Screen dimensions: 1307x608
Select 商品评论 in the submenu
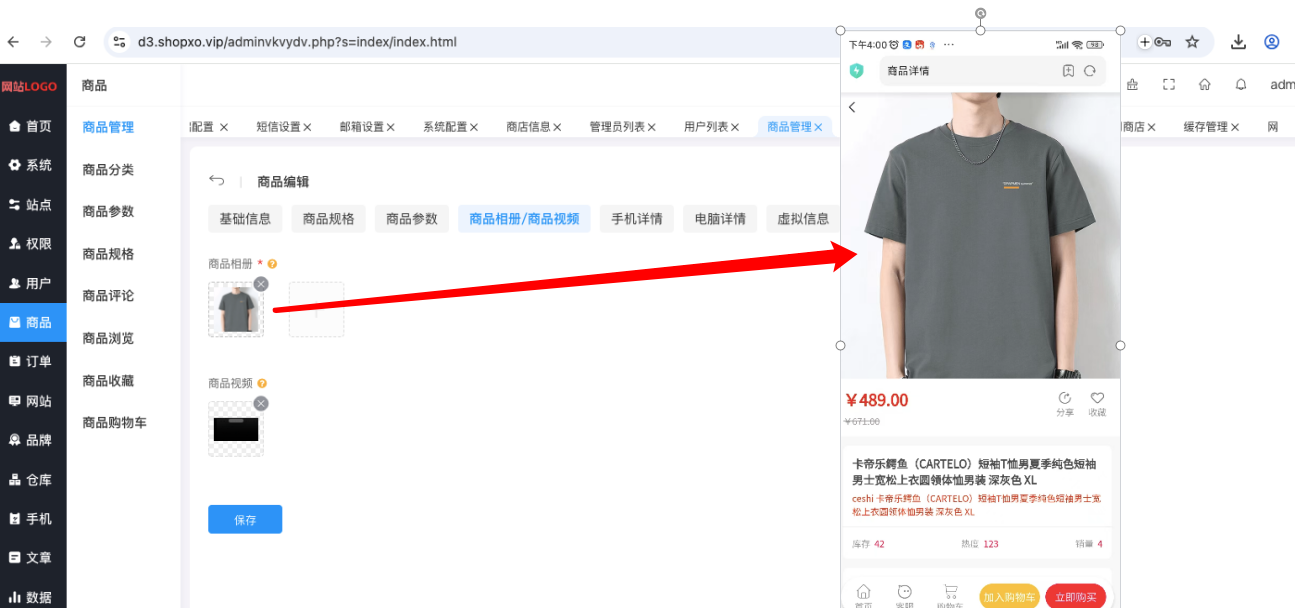pos(108,296)
